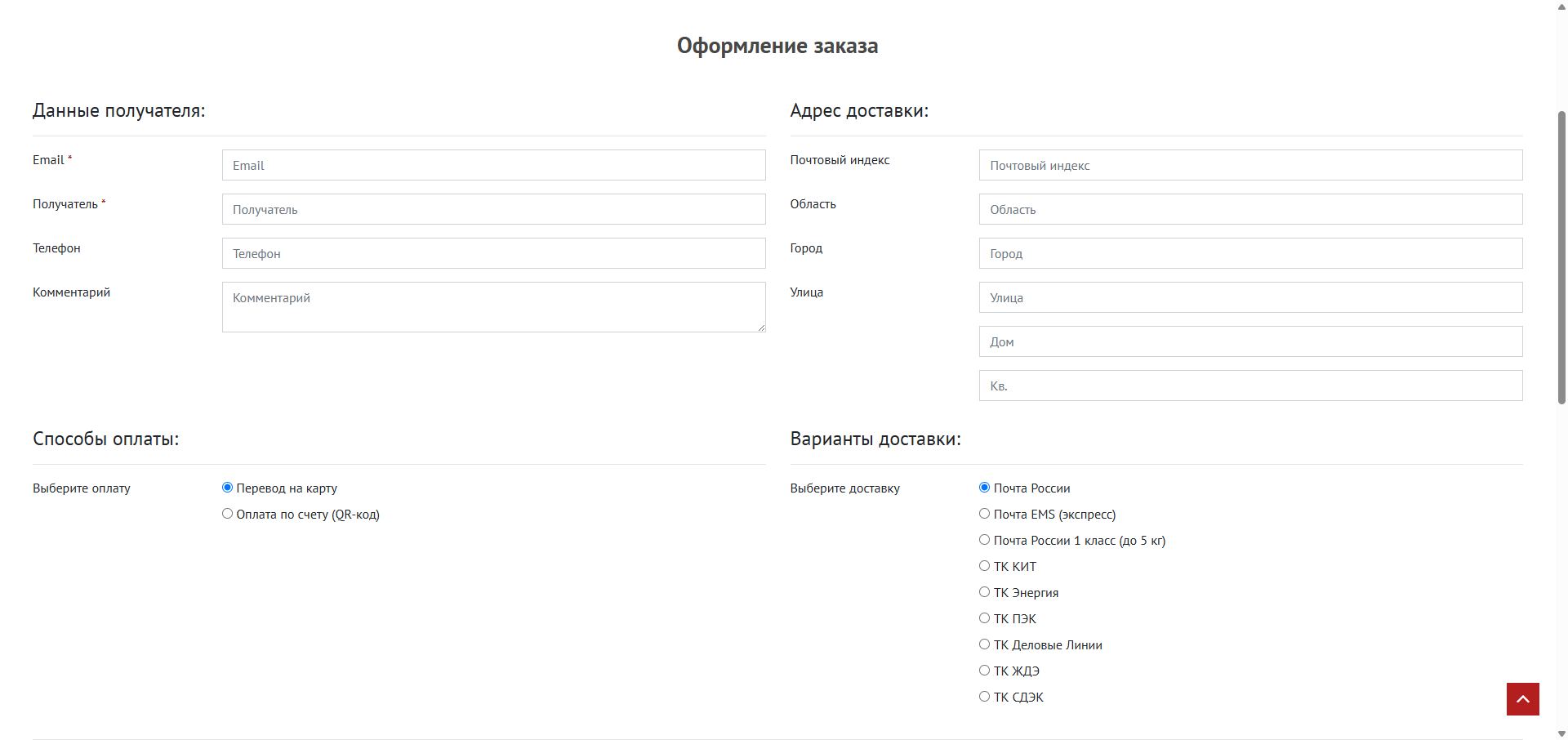The width and height of the screenshot is (1568, 740).
Task: Select the Перевод на карту payment option
Action: pos(227,488)
